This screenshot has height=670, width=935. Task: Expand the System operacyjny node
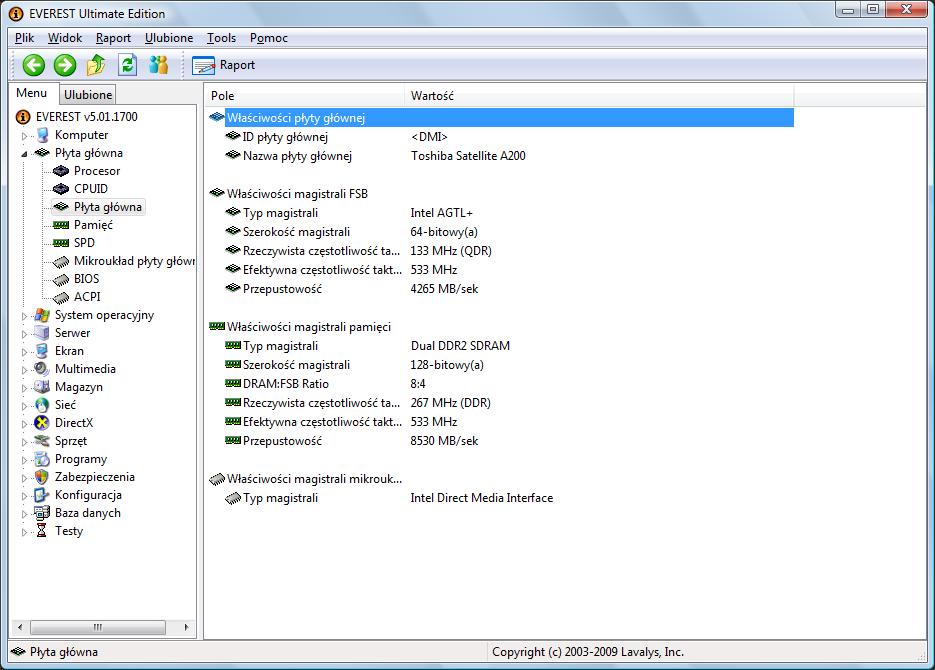click(24, 316)
